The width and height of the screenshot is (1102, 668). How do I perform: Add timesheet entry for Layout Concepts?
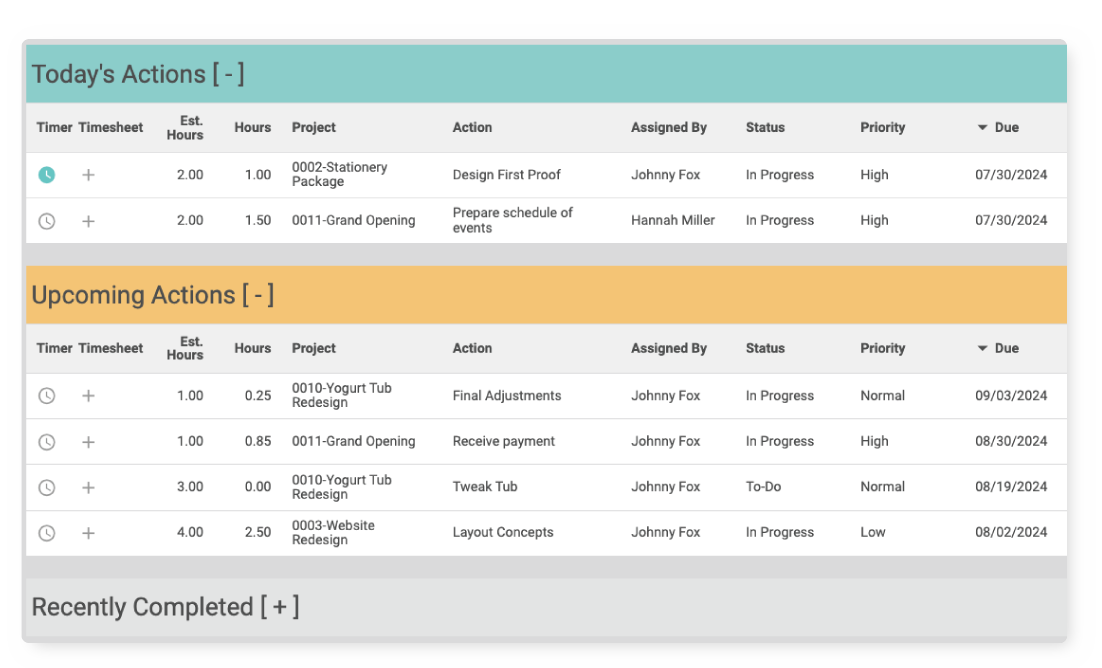88,533
